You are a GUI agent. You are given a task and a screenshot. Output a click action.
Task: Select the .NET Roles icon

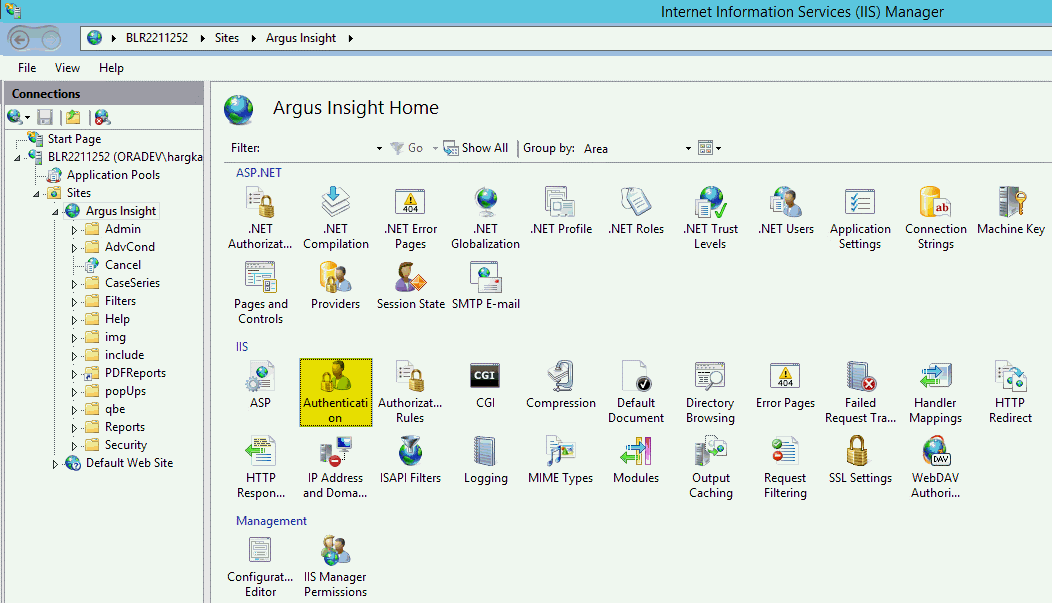(635, 211)
